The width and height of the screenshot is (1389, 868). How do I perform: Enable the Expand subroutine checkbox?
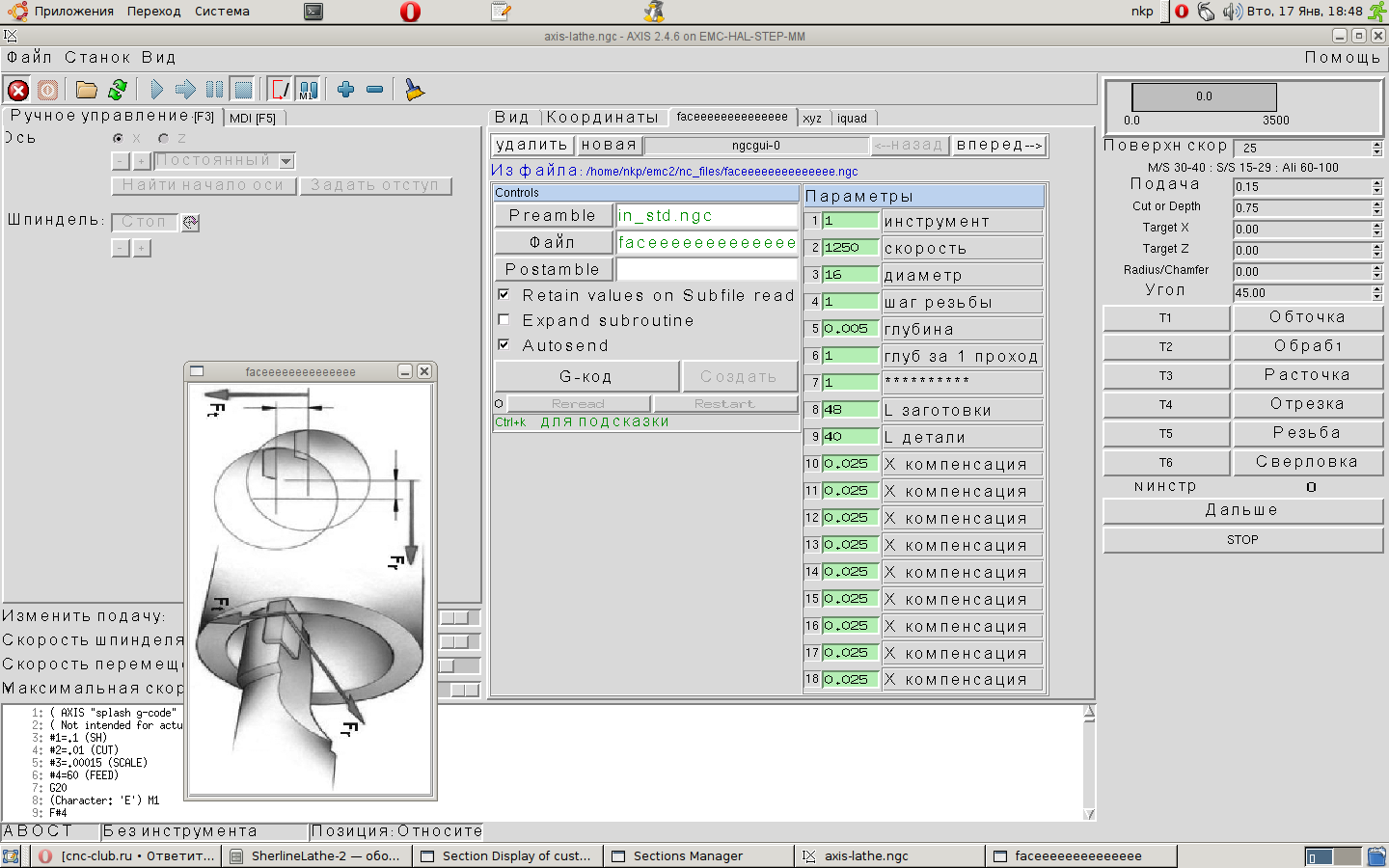(x=504, y=319)
